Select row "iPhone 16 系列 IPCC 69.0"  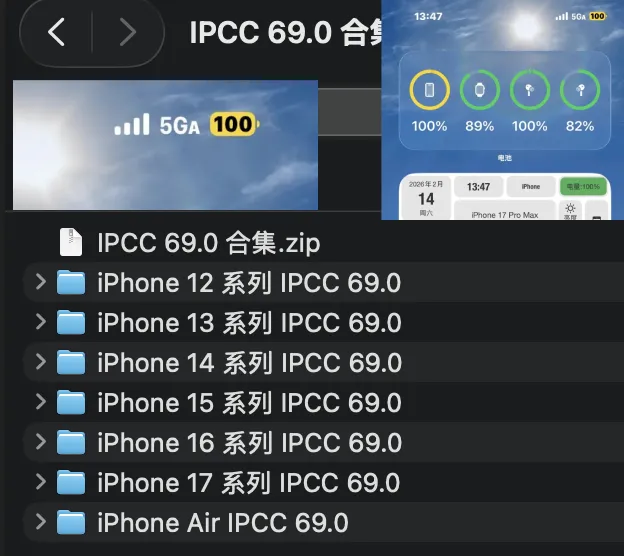(324, 442)
